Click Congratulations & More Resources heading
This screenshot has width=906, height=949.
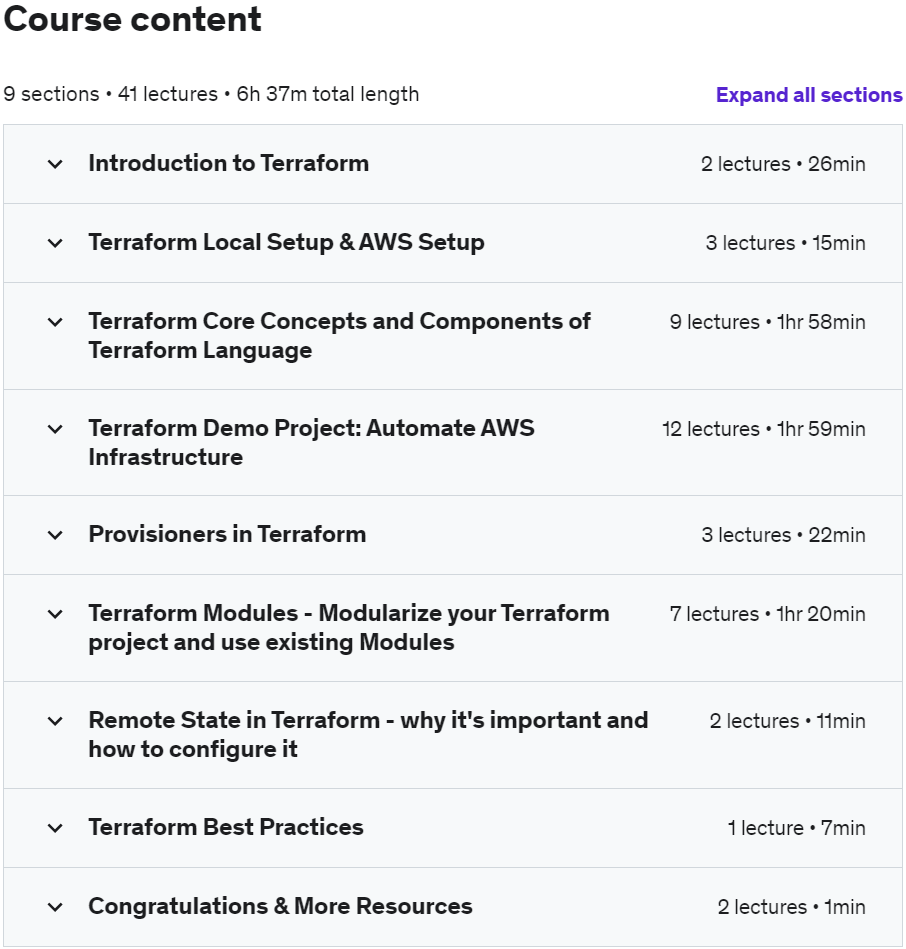(x=280, y=906)
